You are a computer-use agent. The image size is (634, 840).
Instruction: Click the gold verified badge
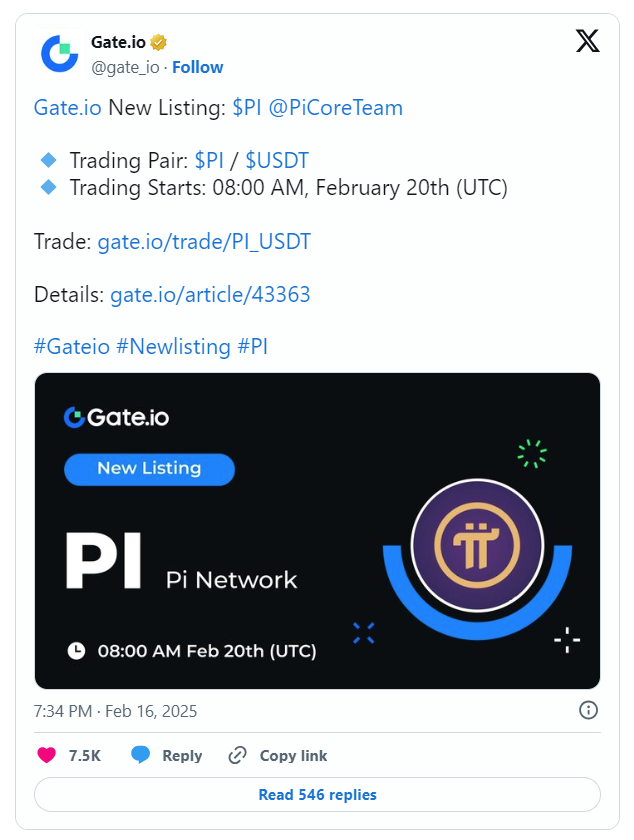click(x=160, y=41)
